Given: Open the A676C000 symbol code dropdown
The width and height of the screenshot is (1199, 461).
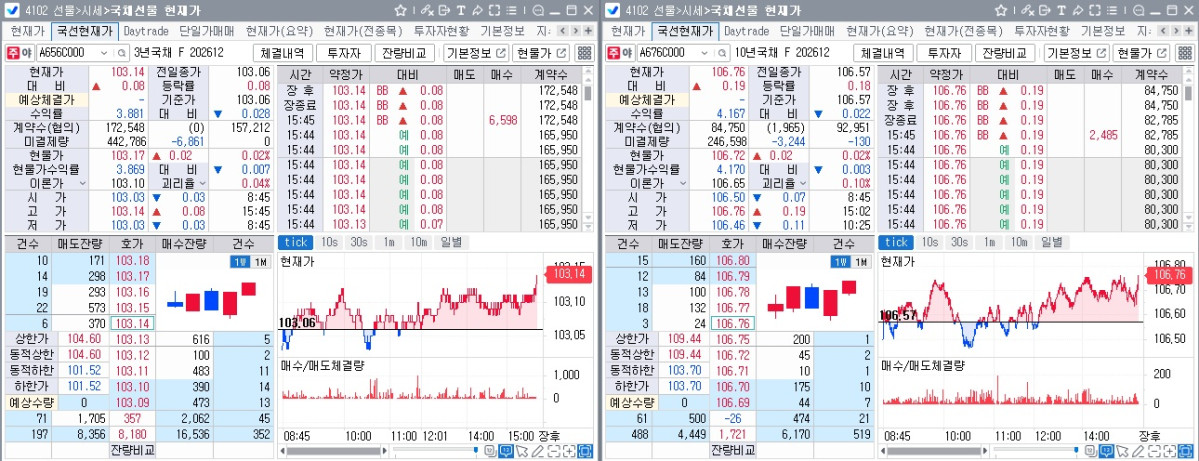Looking at the screenshot, I should tap(704, 54).
